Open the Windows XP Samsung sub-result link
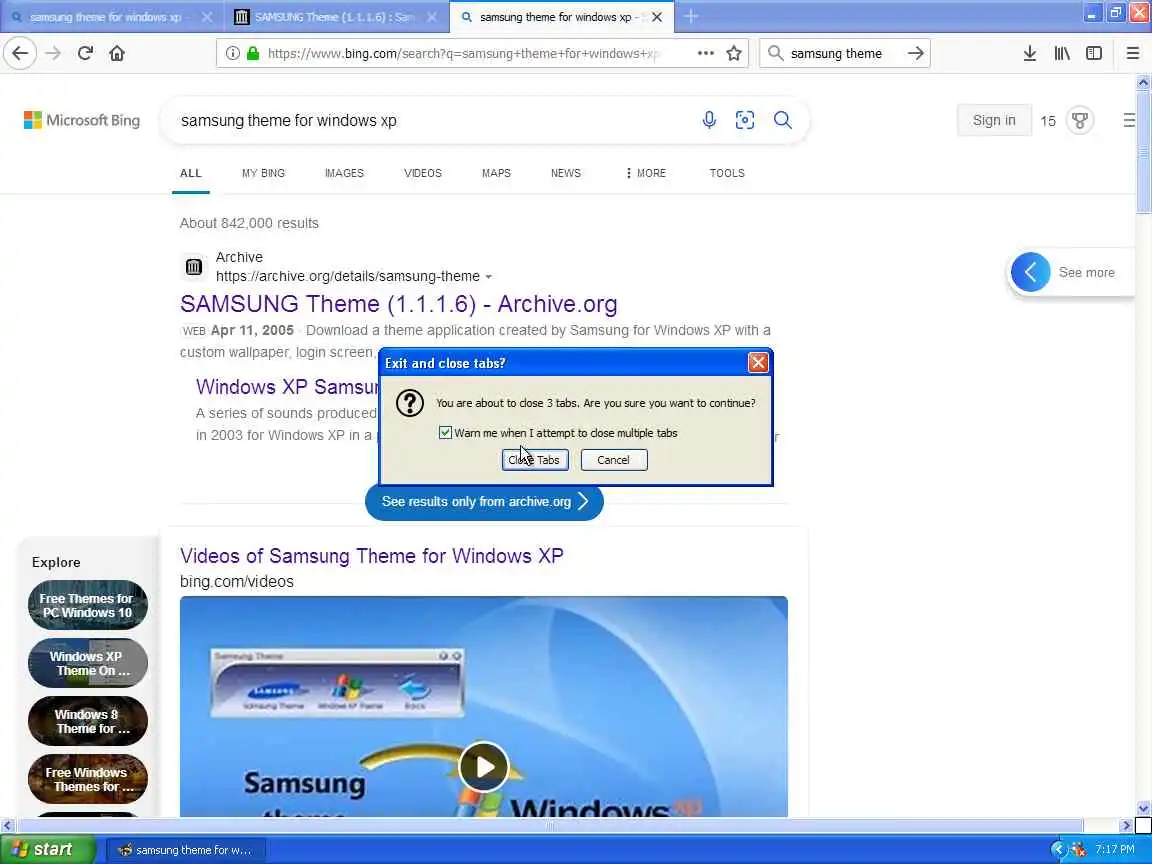The height and width of the screenshot is (864, 1152). point(287,386)
